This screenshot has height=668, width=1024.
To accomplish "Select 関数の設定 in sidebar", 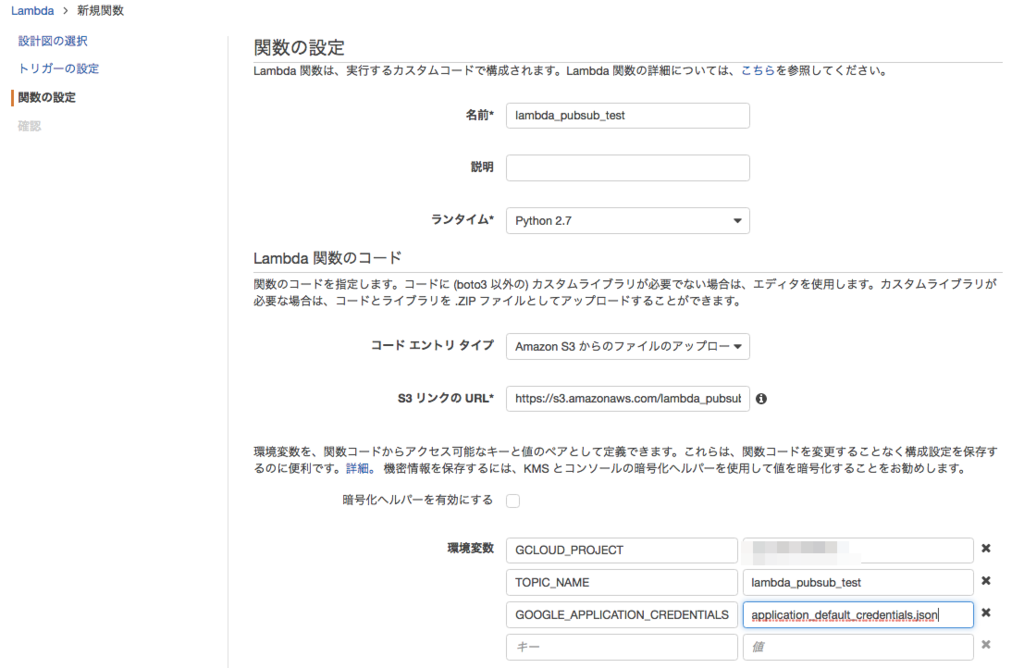I will [46, 97].
